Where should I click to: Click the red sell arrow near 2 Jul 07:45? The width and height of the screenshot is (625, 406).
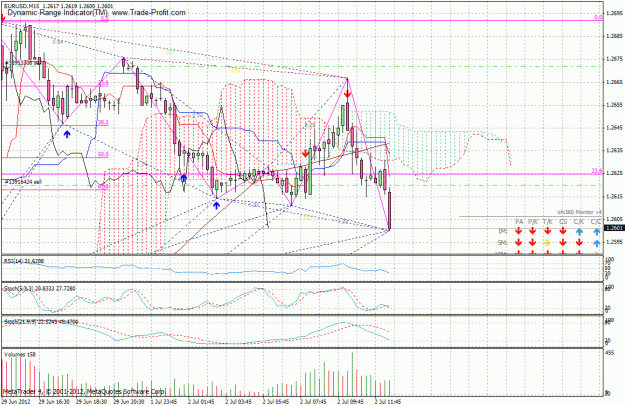pos(305,153)
